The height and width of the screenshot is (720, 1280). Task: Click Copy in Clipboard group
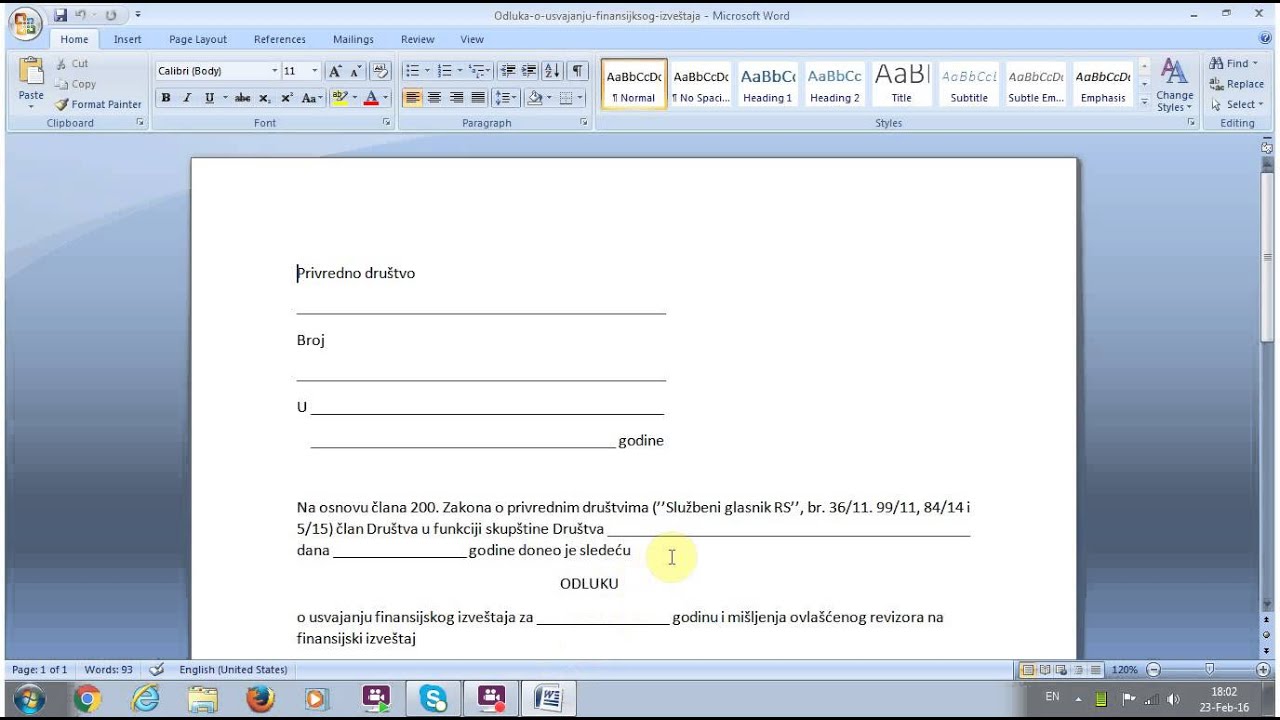(76, 84)
